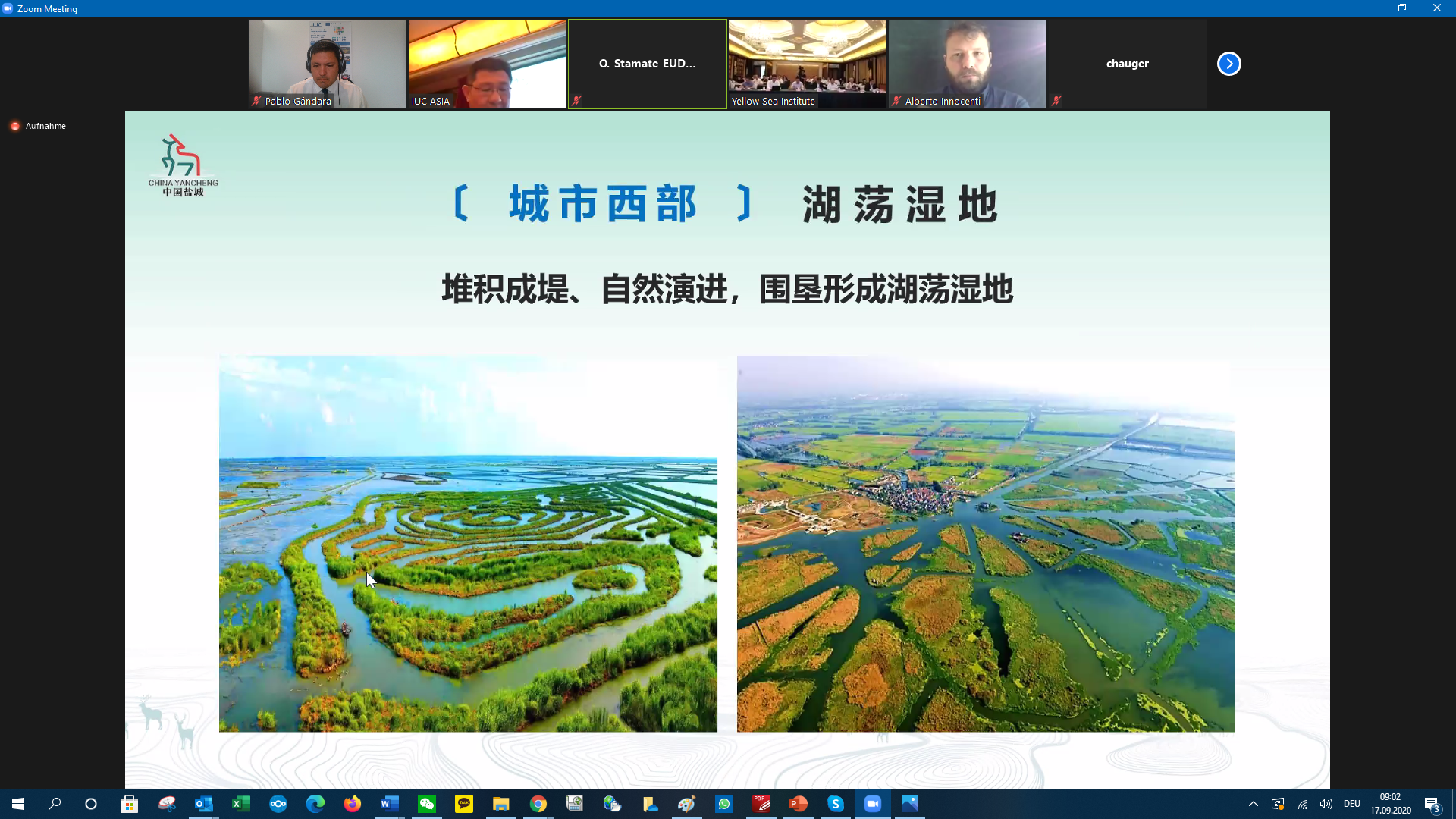Click the Aufnahme recording indicator
Image resolution: width=1456 pixels, height=819 pixels.
pos(38,126)
